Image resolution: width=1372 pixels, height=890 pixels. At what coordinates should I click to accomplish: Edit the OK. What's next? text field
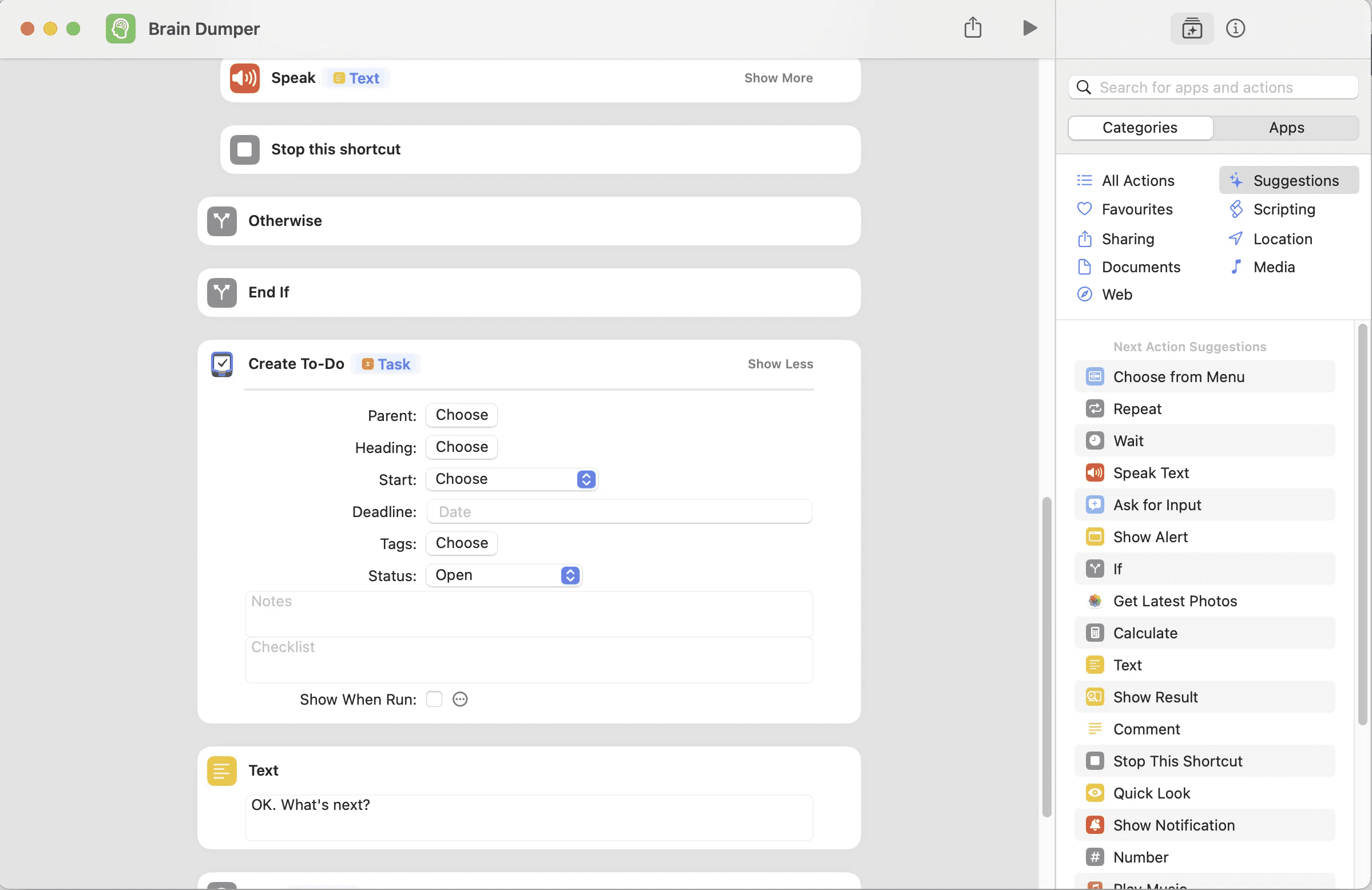coord(529,817)
